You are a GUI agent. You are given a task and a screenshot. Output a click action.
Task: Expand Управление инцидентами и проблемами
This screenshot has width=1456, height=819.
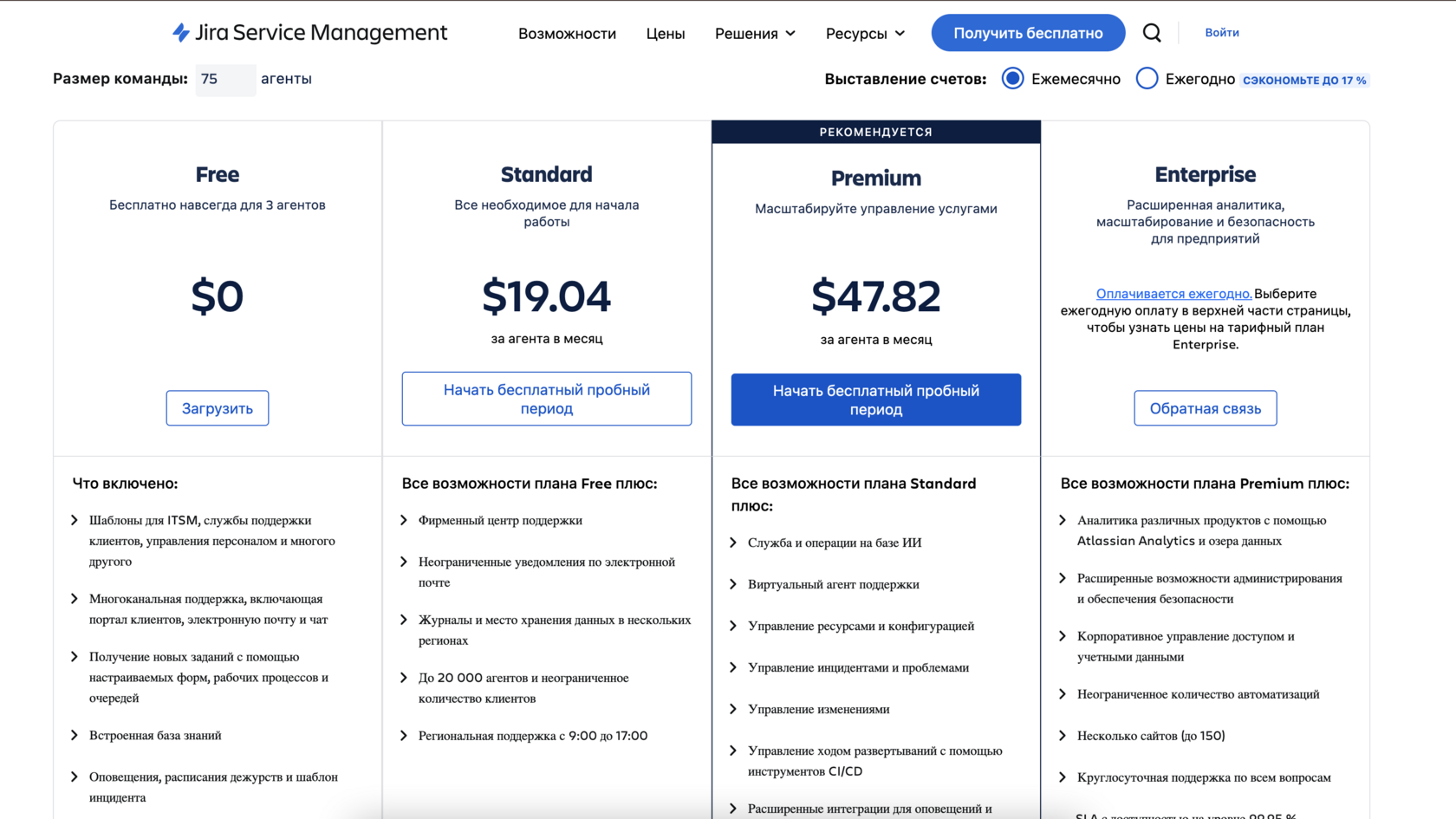pos(849,668)
